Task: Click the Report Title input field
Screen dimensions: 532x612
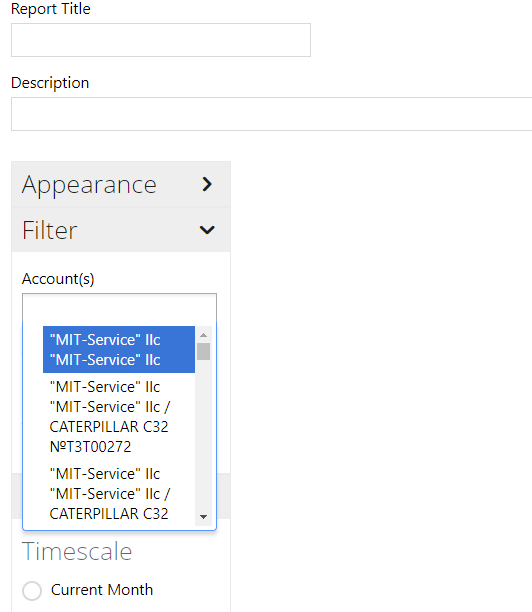Action: coord(161,40)
